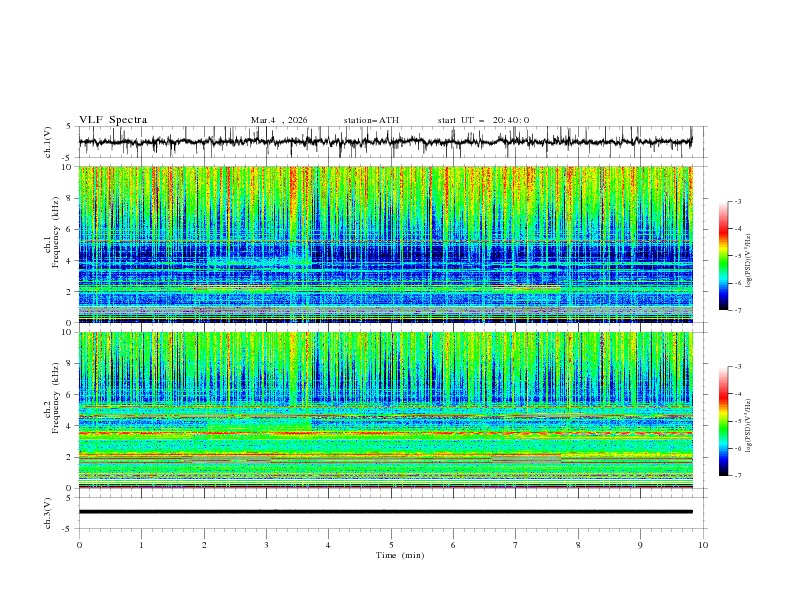Image resolution: width=792 pixels, height=612 pixels.
Task: Click the "ch.3(V)" axis label
Action: (x=48, y=513)
